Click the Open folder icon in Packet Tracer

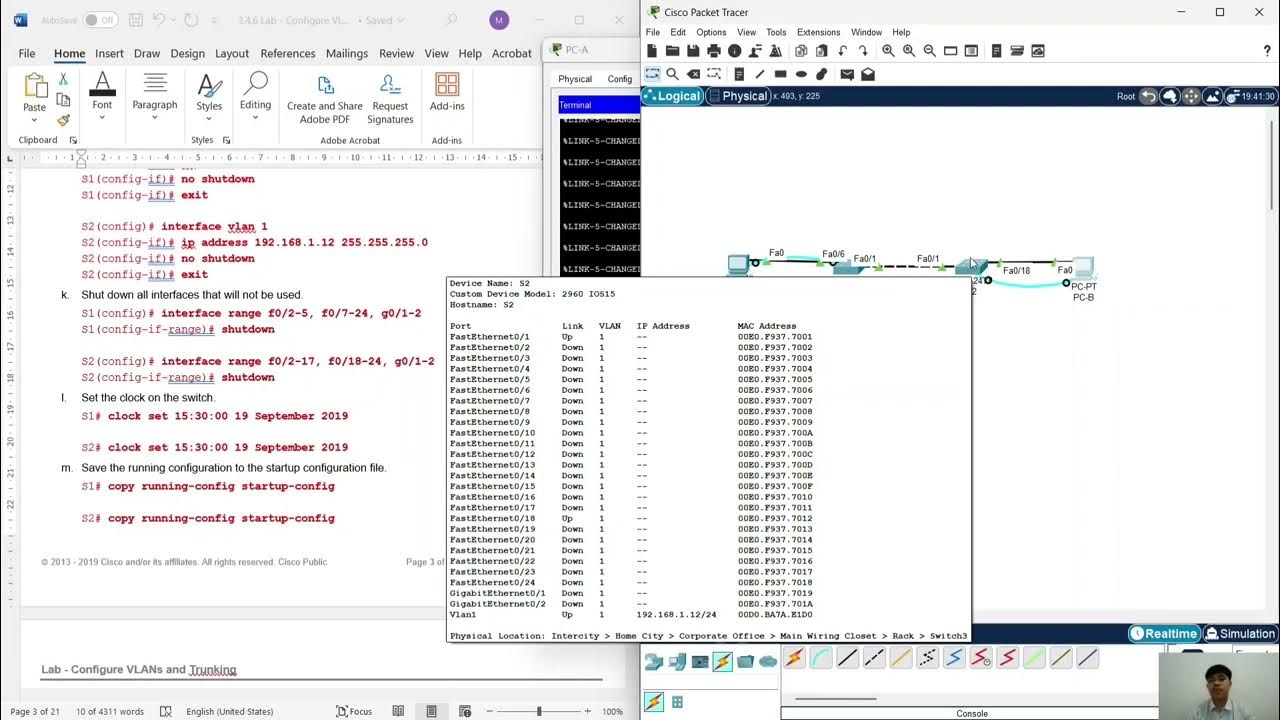click(672, 51)
